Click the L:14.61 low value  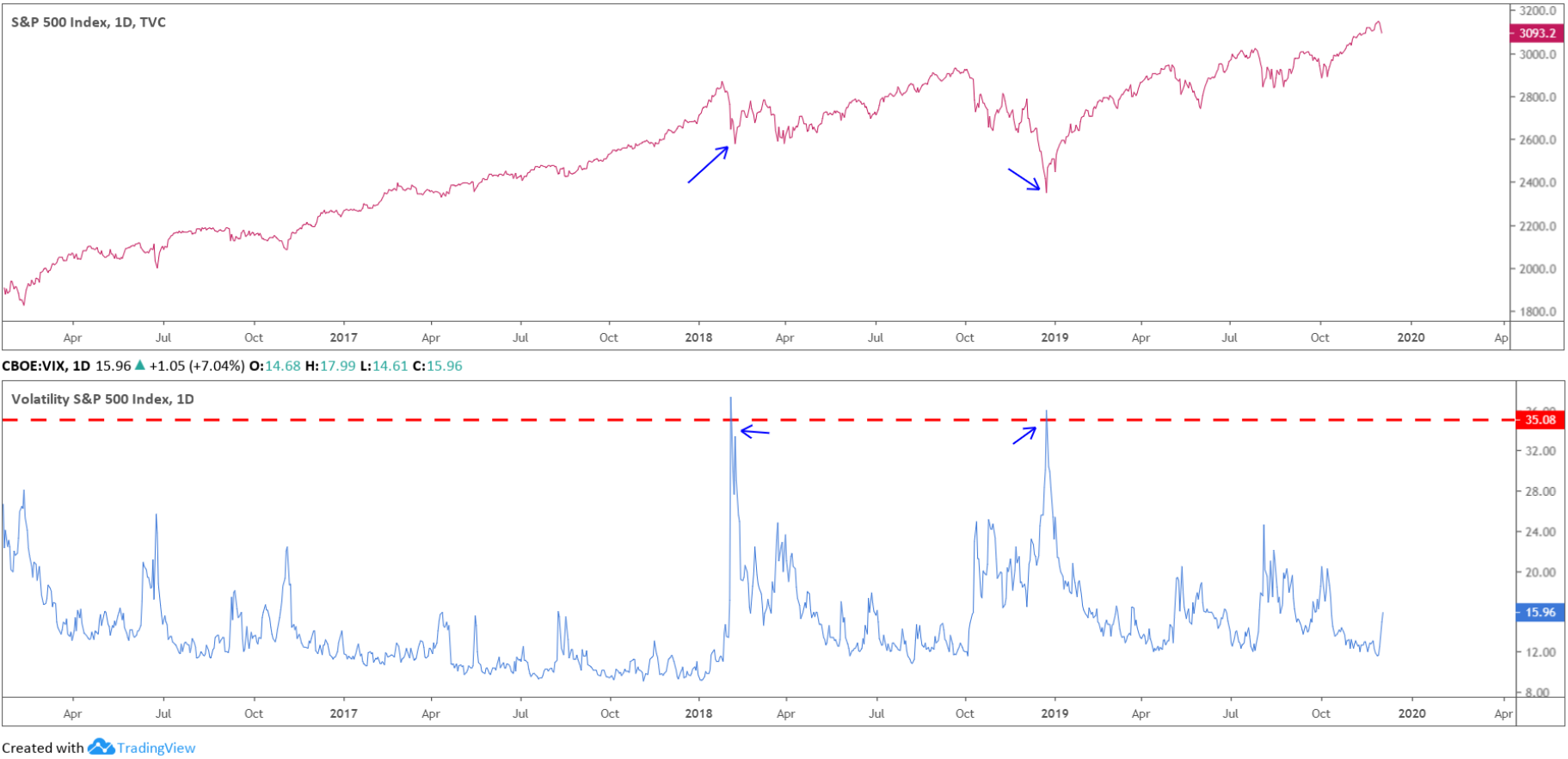384,366
